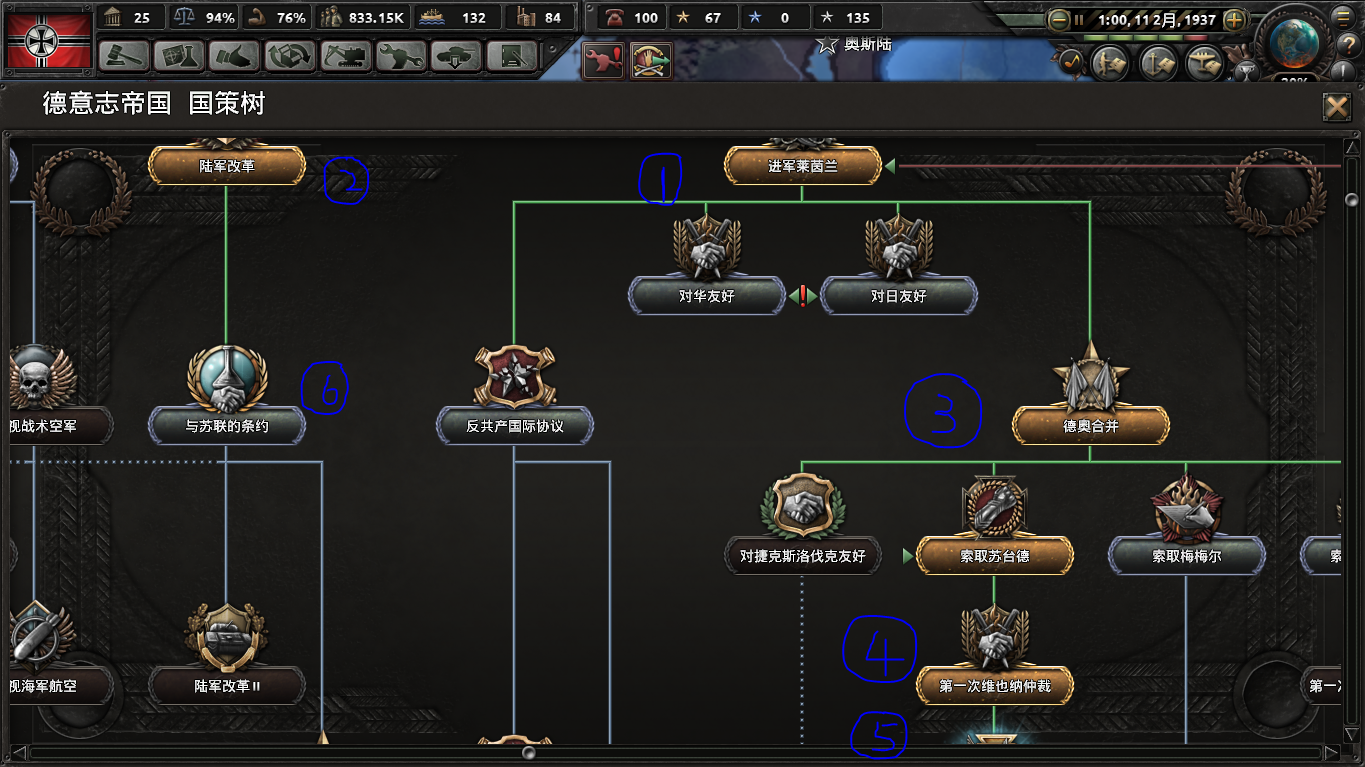Viewport: 1365px width, 767px height.
Task: Click the horizontal scrollbar thumb
Action: pos(529,752)
